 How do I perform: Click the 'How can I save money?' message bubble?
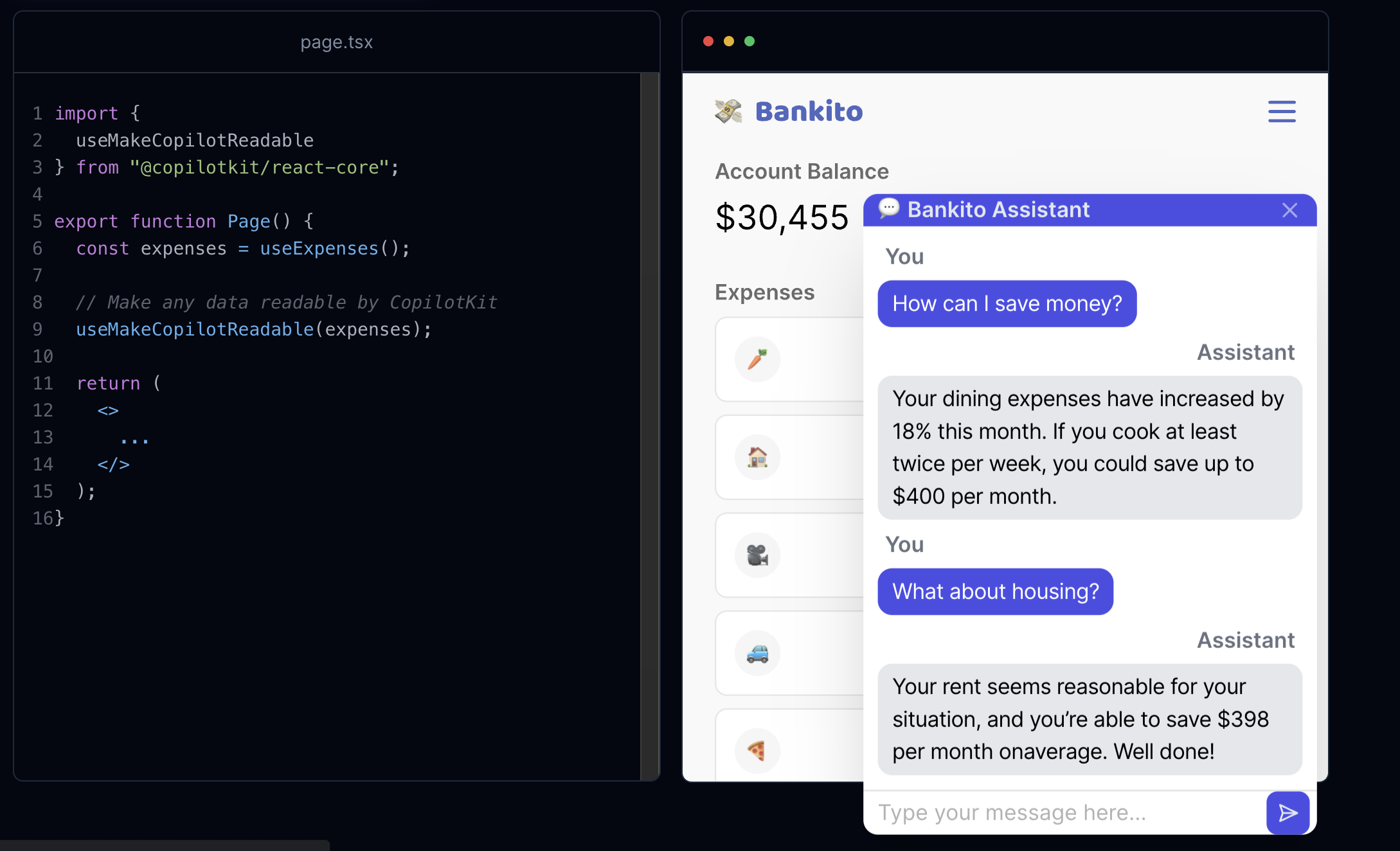pyautogui.click(x=1007, y=303)
